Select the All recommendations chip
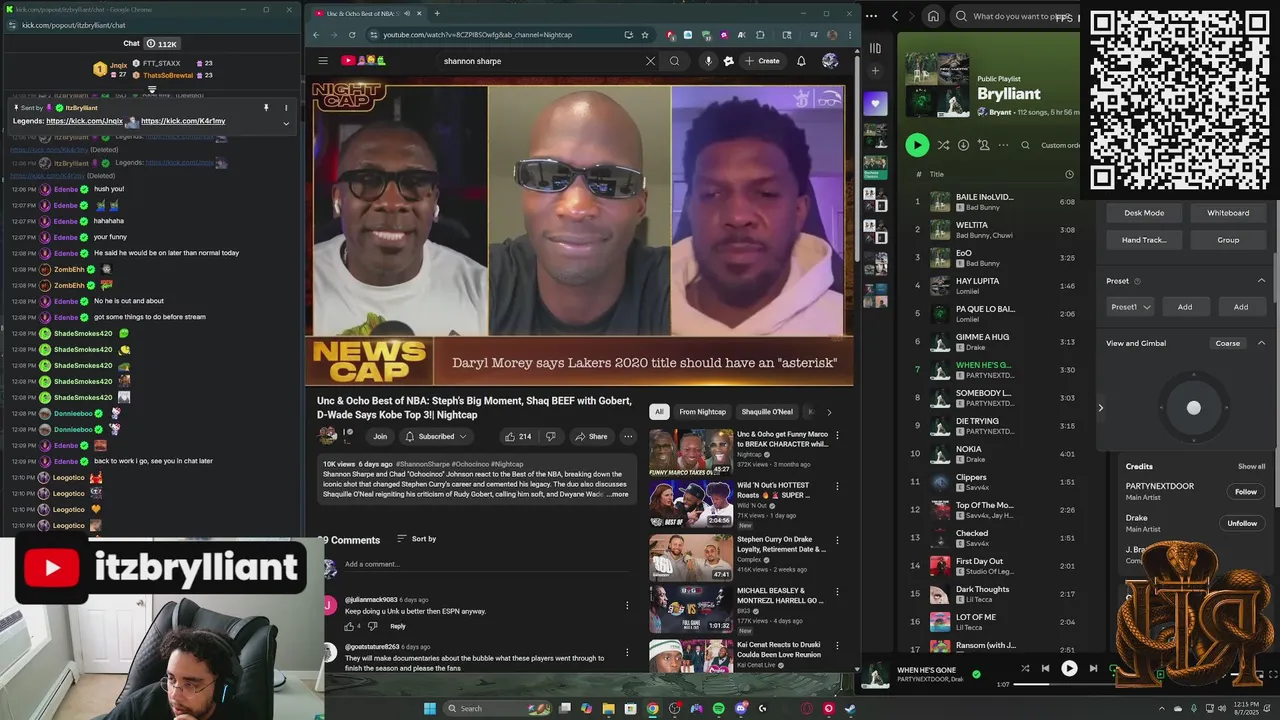 659,412
